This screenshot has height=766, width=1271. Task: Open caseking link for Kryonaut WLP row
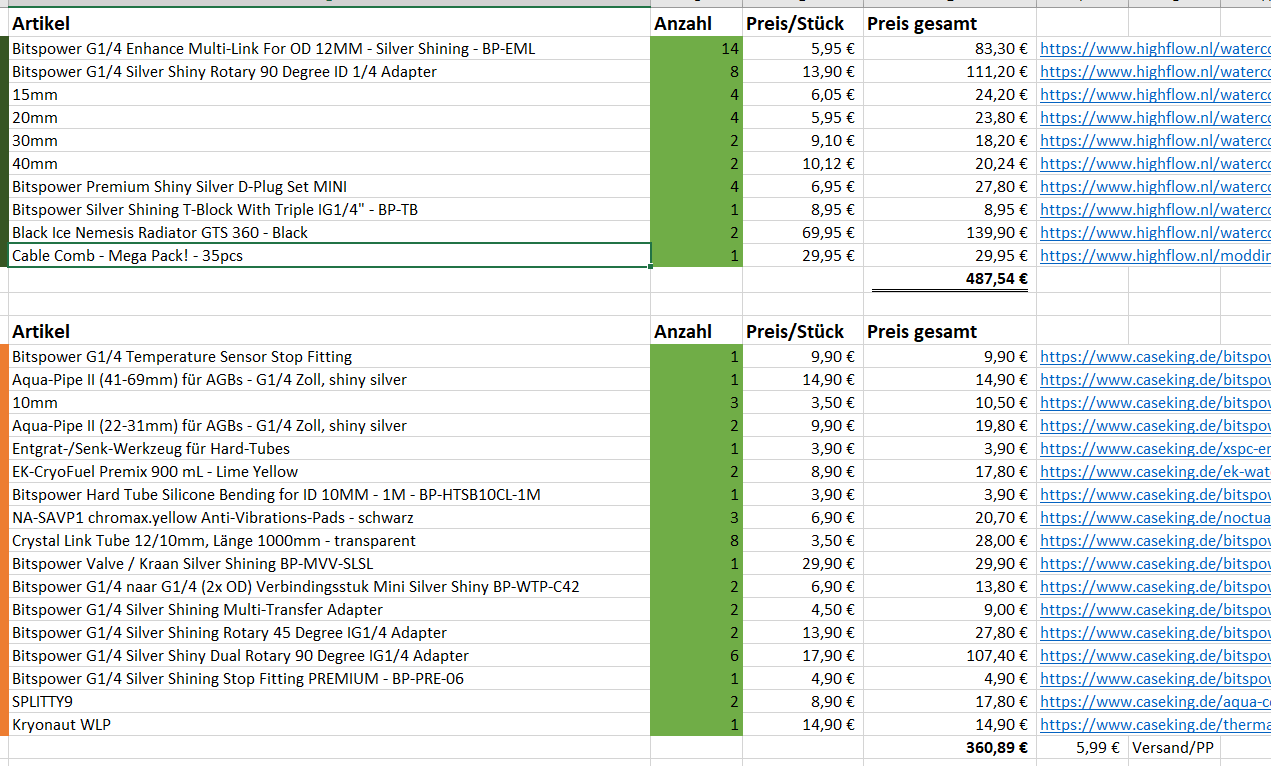click(1155, 724)
